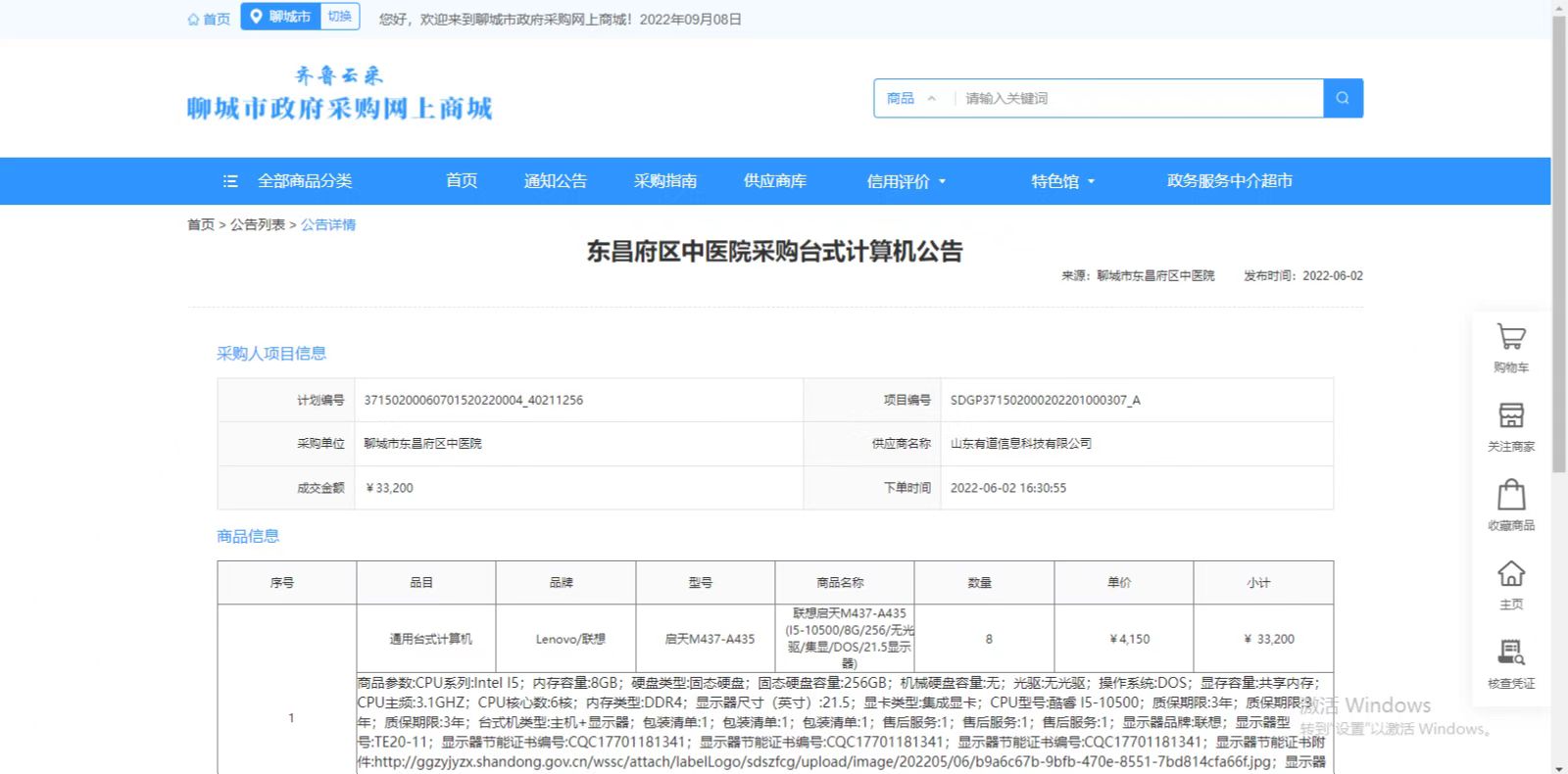Click the keyword search input field
Image resolution: width=1568 pixels, height=774 pixels.
pyautogui.click(x=1137, y=98)
